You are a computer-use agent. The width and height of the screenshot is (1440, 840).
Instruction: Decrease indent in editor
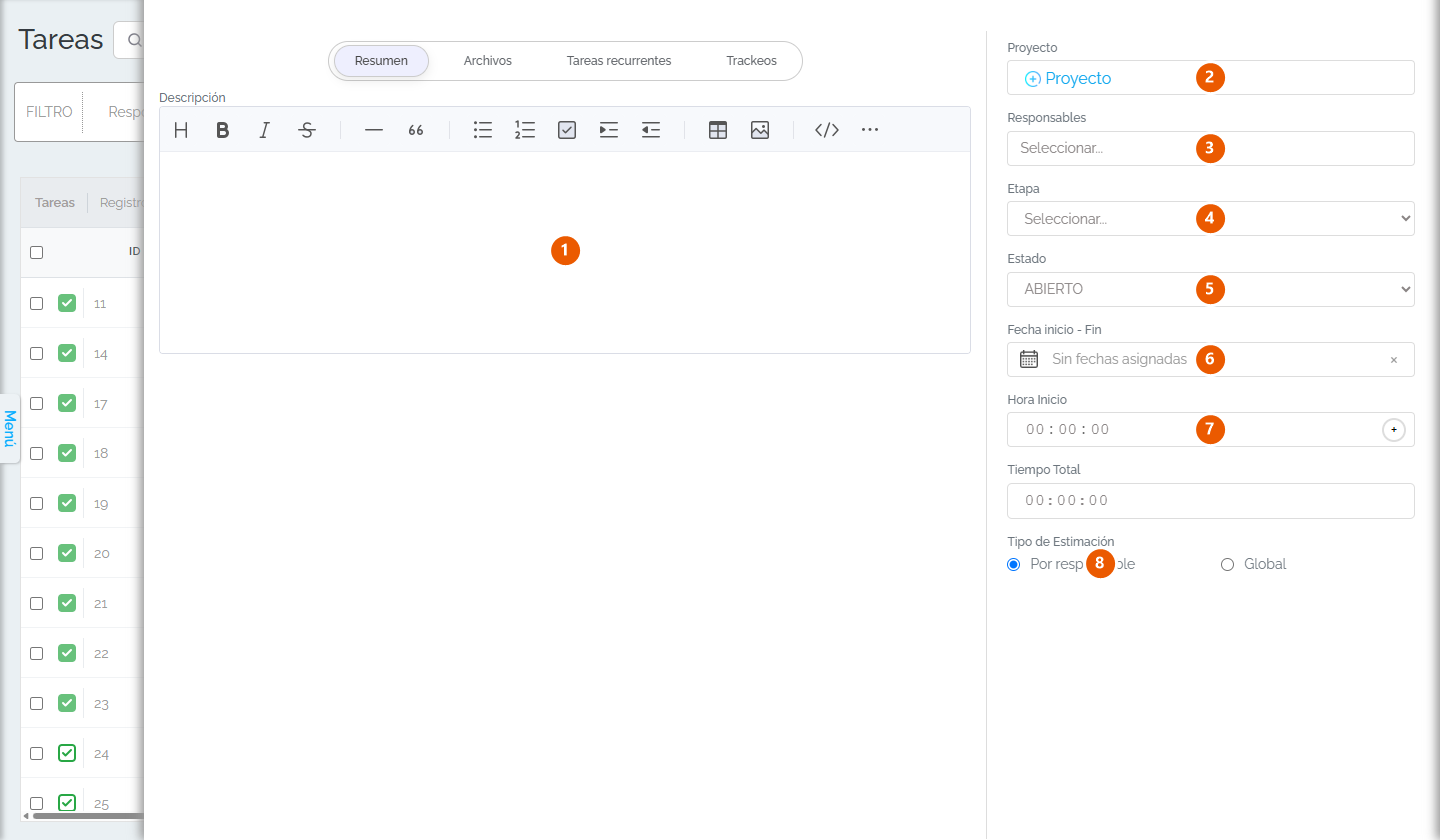point(651,130)
